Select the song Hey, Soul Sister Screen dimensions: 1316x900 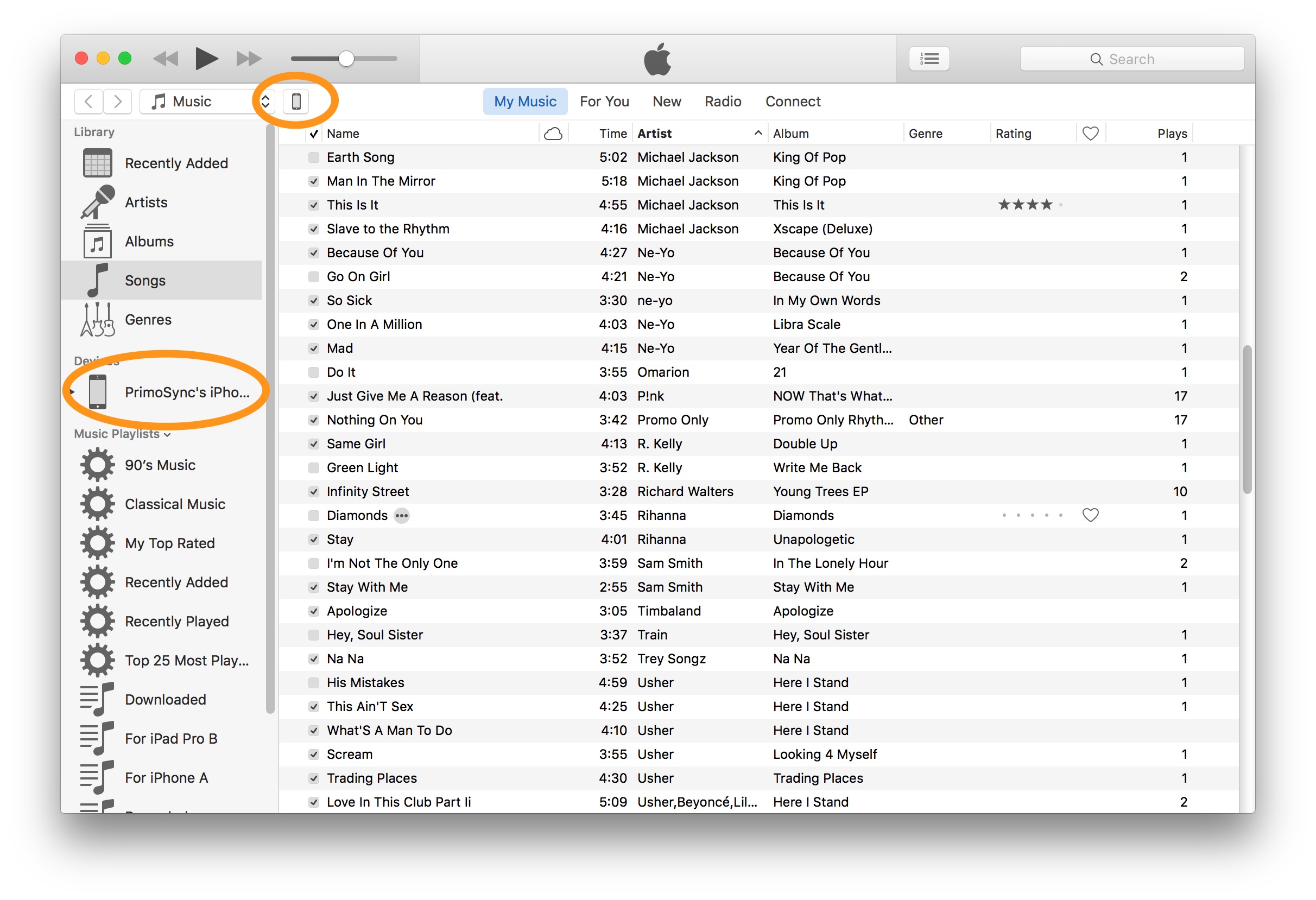coord(759,635)
